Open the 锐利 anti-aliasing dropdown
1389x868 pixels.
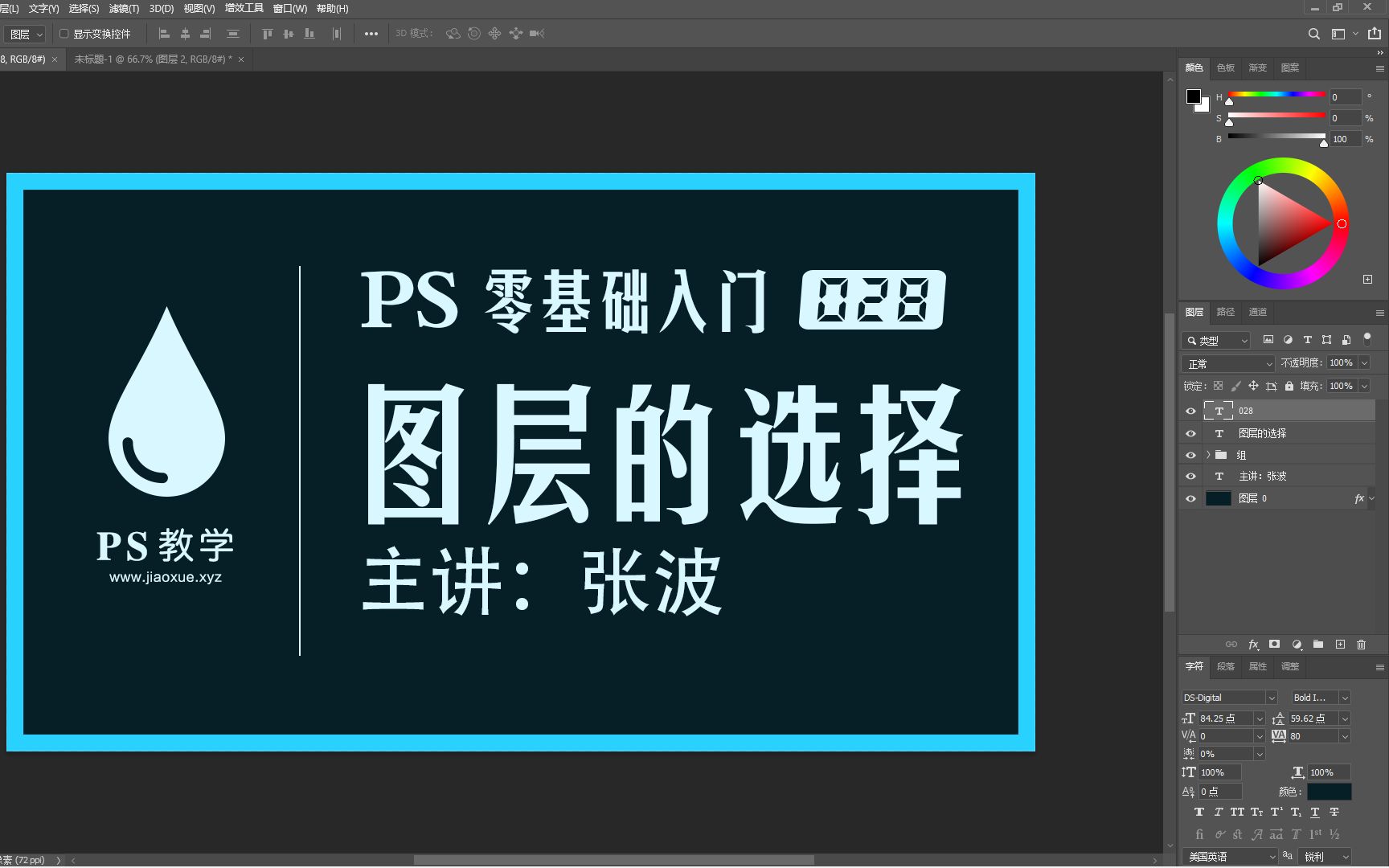[1325, 857]
